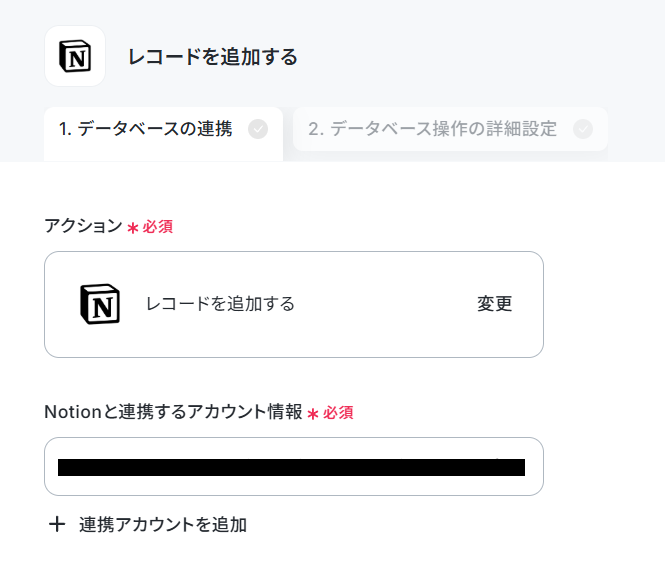
Task: Click the 必須 marker next to アクション
Action: coord(157,227)
